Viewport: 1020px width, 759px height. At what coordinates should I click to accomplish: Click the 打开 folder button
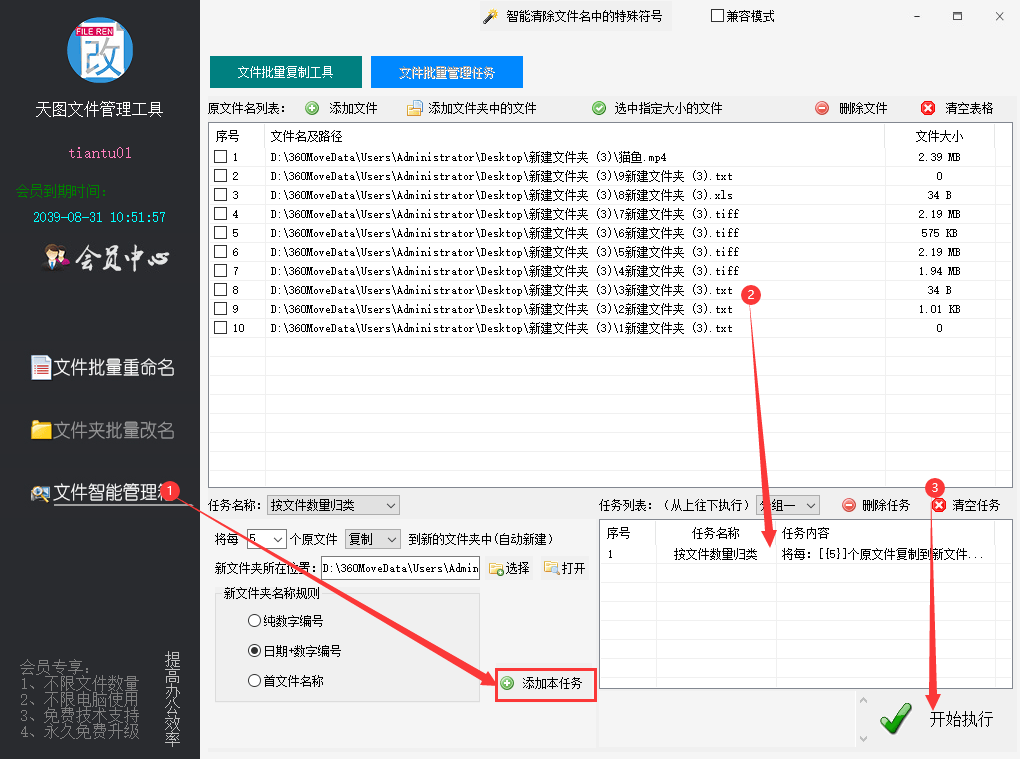(565, 568)
